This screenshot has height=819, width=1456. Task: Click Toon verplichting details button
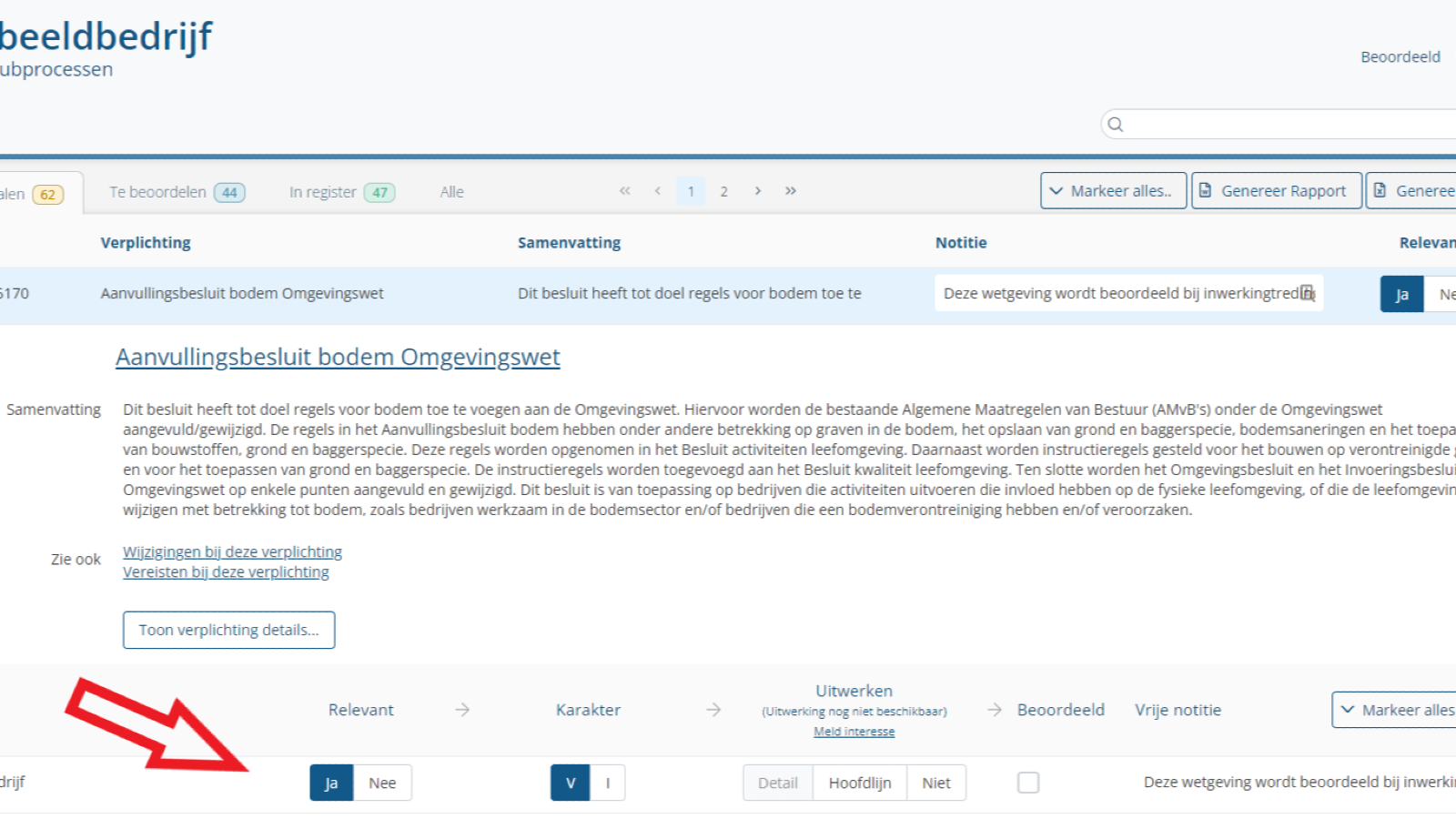pos(228,630)
